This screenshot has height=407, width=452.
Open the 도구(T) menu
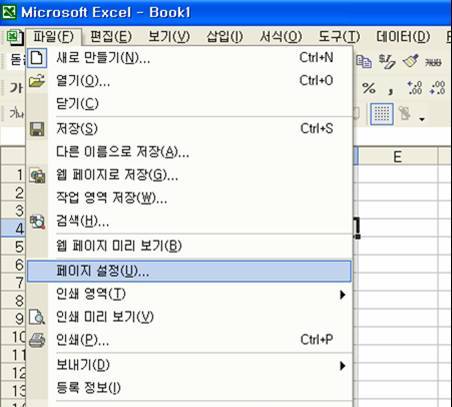[x=339, y=37]
